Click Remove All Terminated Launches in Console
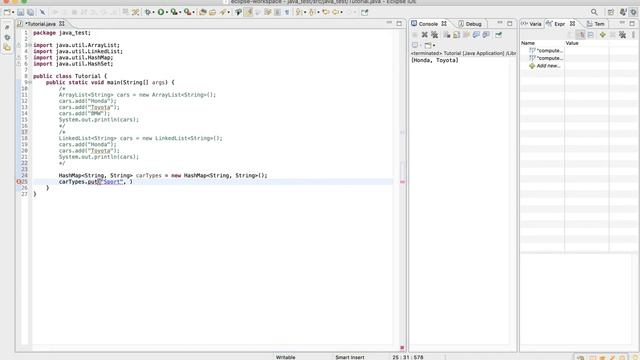Image resolution: width=640 pixels, height=360 pixels. point(435,35)
